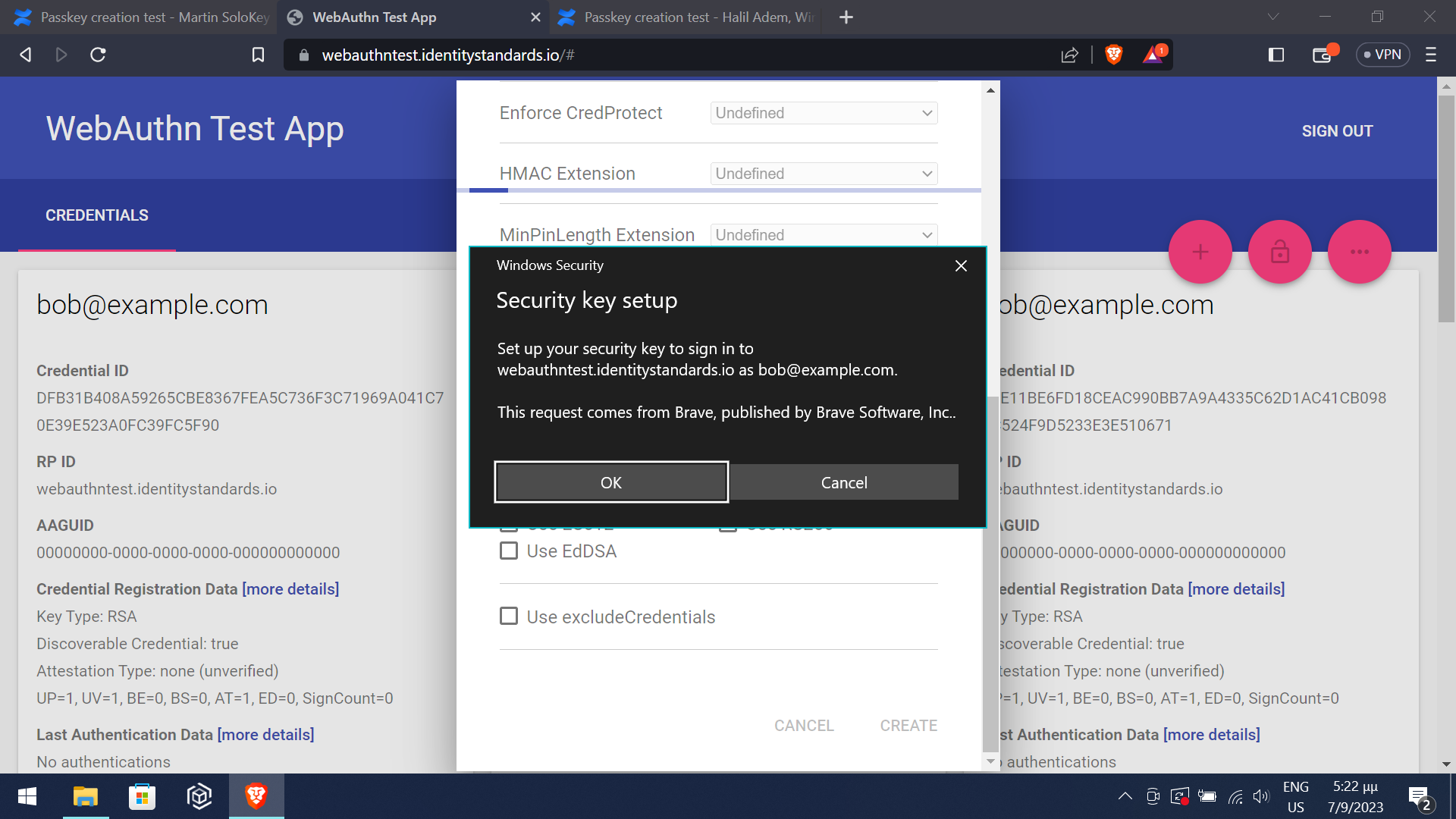Click the pink three-dots more button
Screen dimensions: 1456x819
[1360, 252]
